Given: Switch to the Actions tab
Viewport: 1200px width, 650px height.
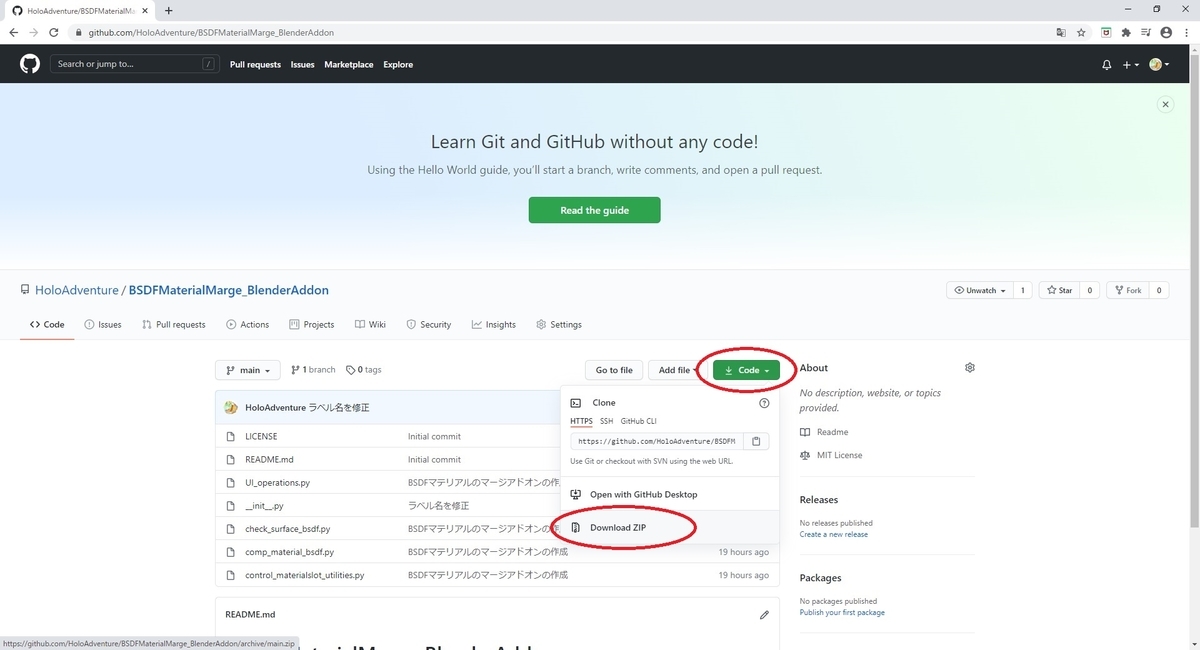Looking at the screenshot, I should (x=247, y=324).
